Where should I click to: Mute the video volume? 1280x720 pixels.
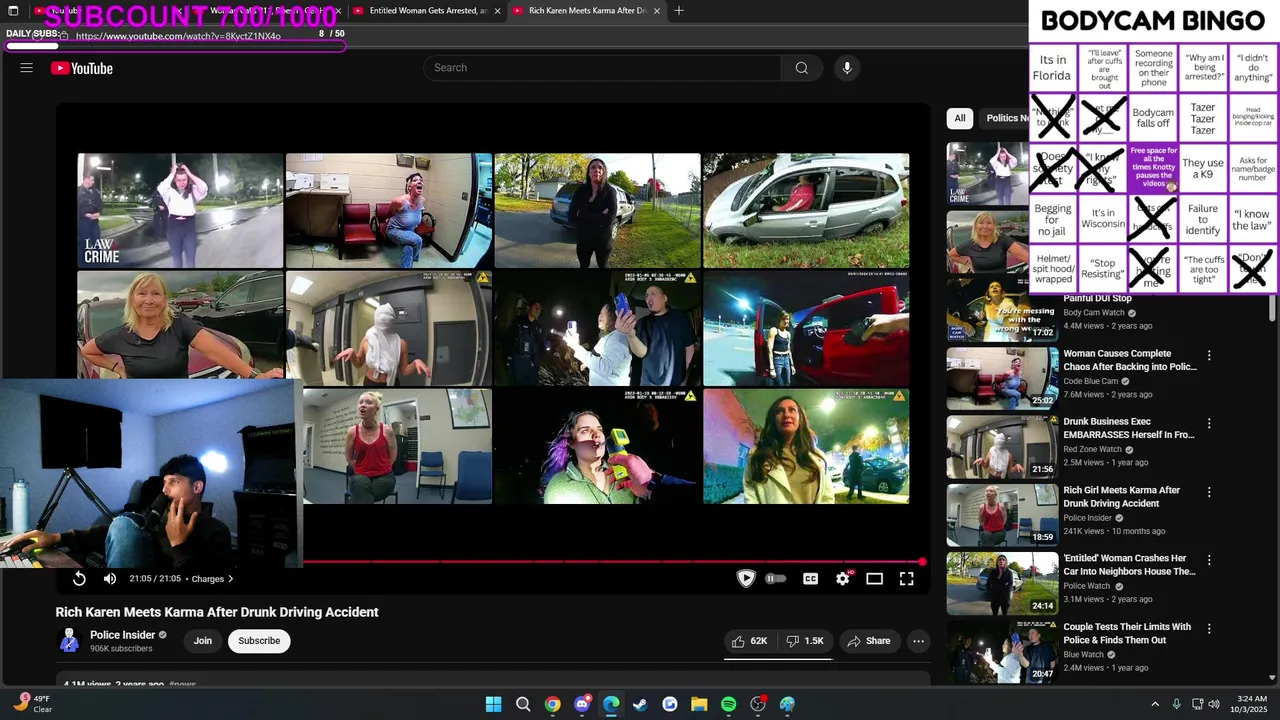110,579
